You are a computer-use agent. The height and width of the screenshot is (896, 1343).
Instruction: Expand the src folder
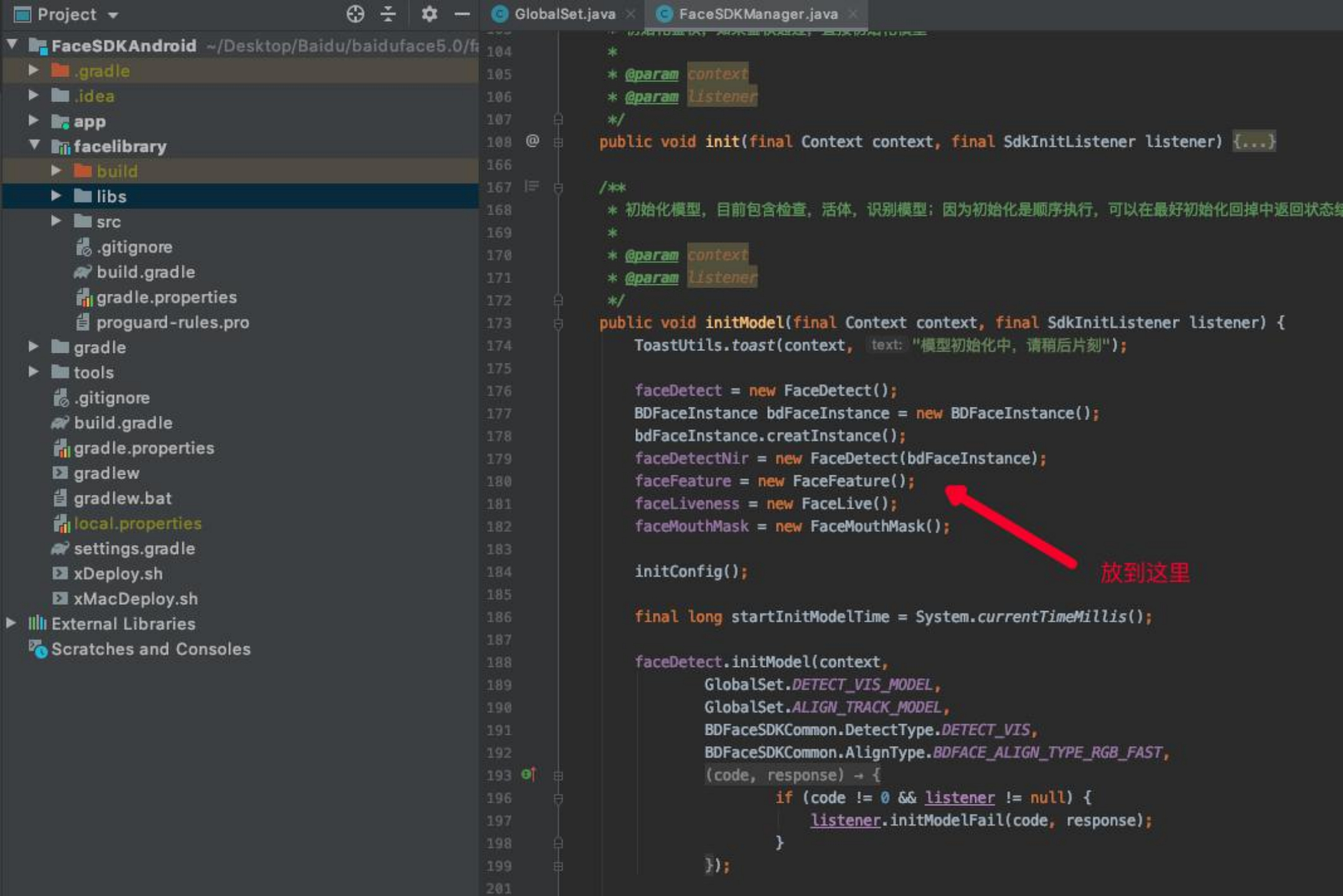[x=56, y=221]
